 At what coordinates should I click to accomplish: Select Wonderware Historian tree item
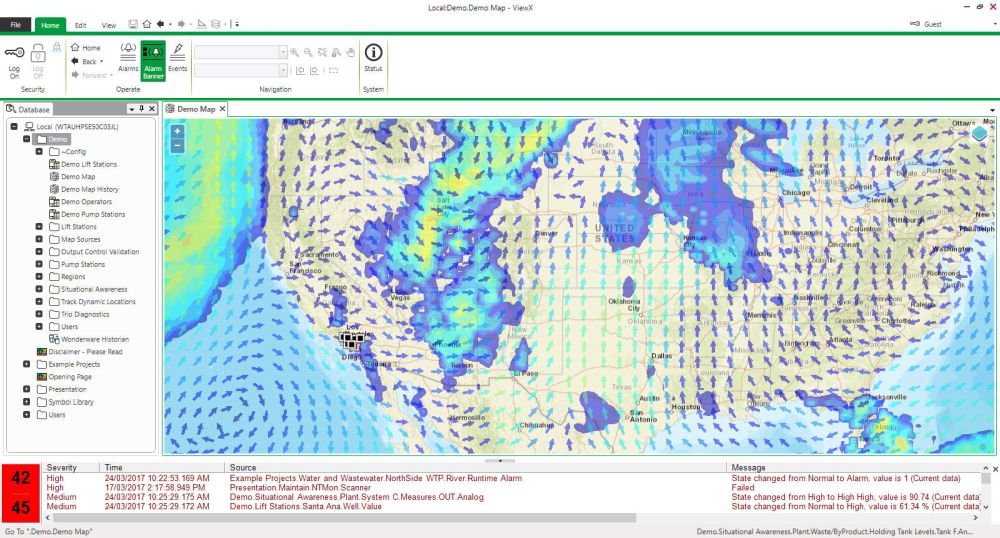(94, 339)
